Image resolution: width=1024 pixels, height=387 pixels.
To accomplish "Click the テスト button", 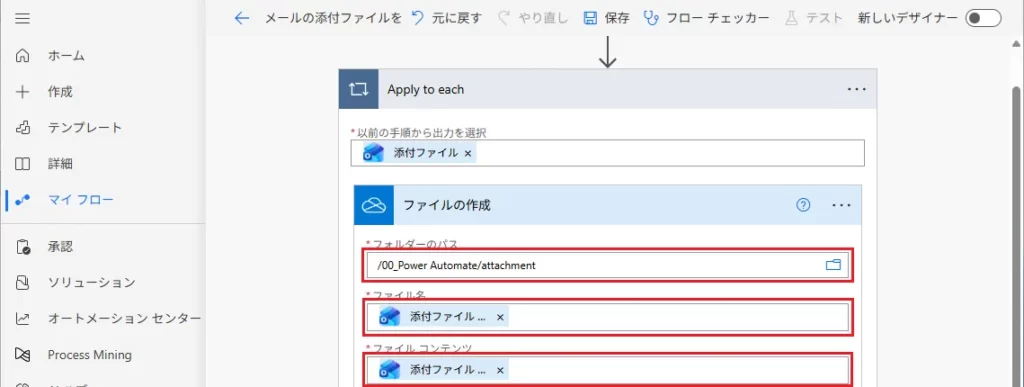I will click(813, 18).
